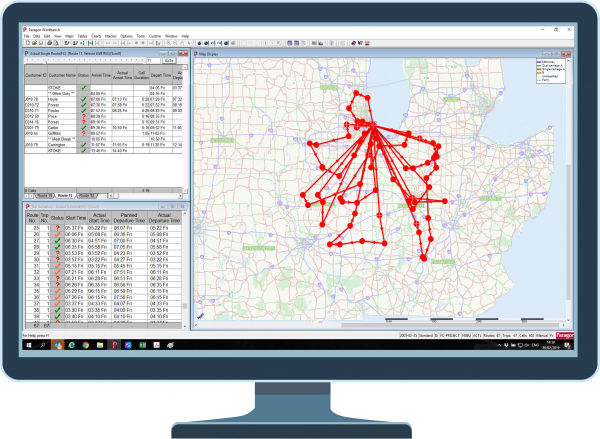
Task: Open the Charts menu
Action: (x=96, y=36)
